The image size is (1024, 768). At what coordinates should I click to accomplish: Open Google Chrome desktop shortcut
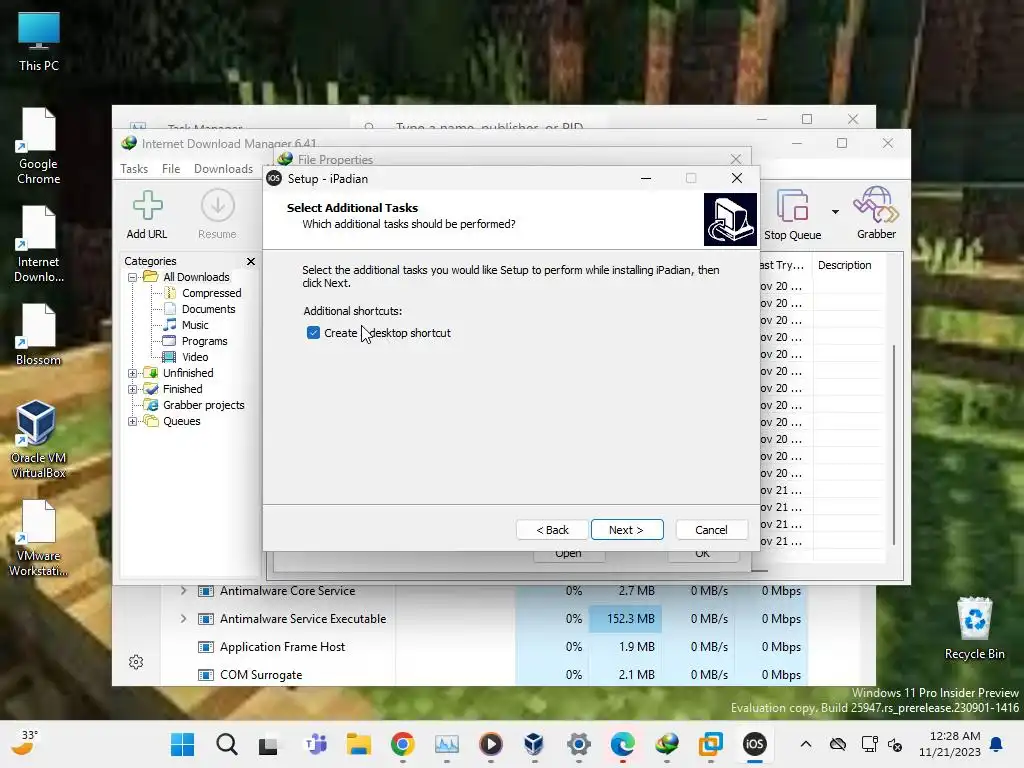[x=39, y=146]
